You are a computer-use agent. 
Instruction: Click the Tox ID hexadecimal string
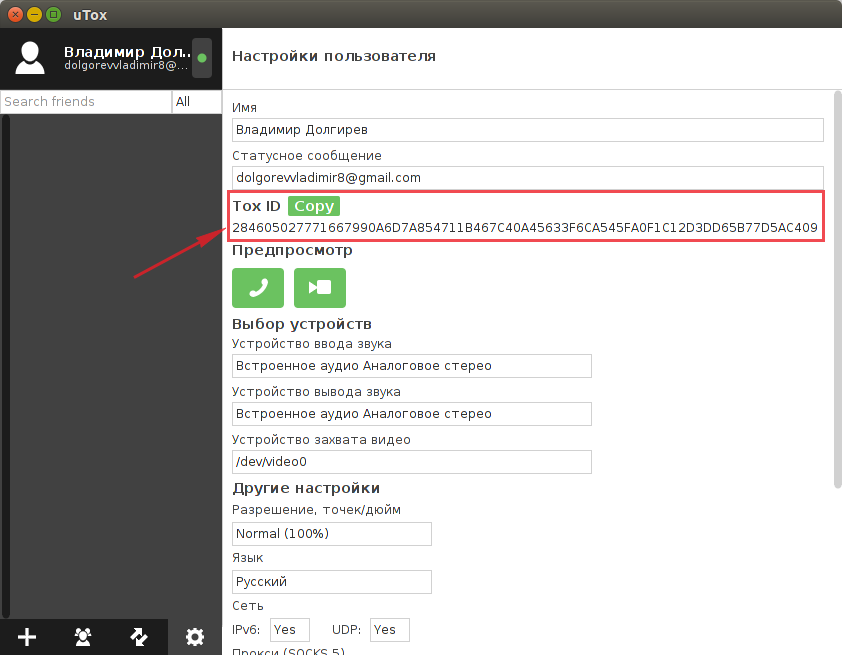(x=525, y=228)
